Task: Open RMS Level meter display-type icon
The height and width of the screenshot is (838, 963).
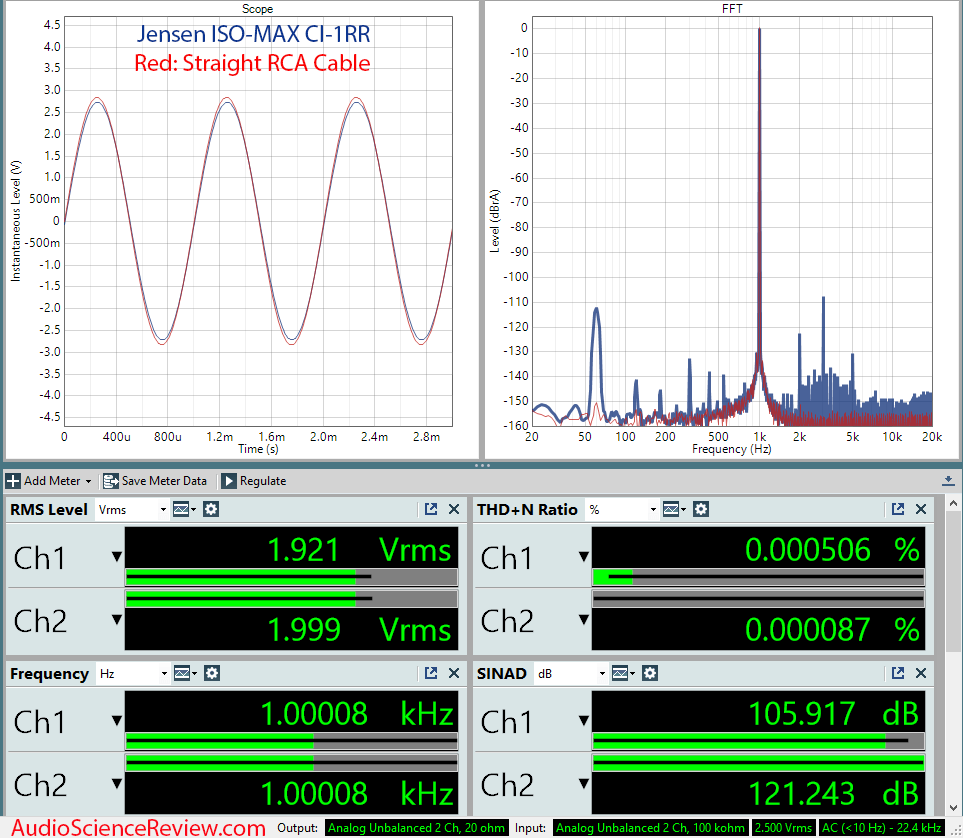Action: point(184,509)
